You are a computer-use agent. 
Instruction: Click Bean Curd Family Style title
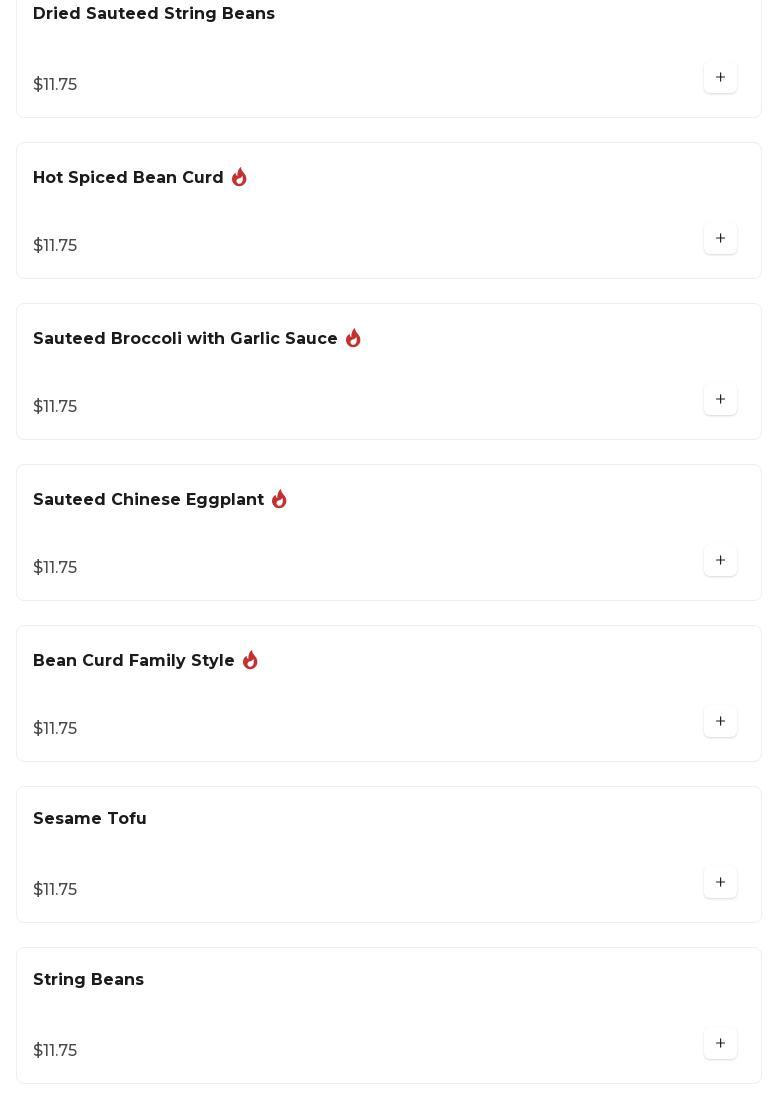[134, 661]
